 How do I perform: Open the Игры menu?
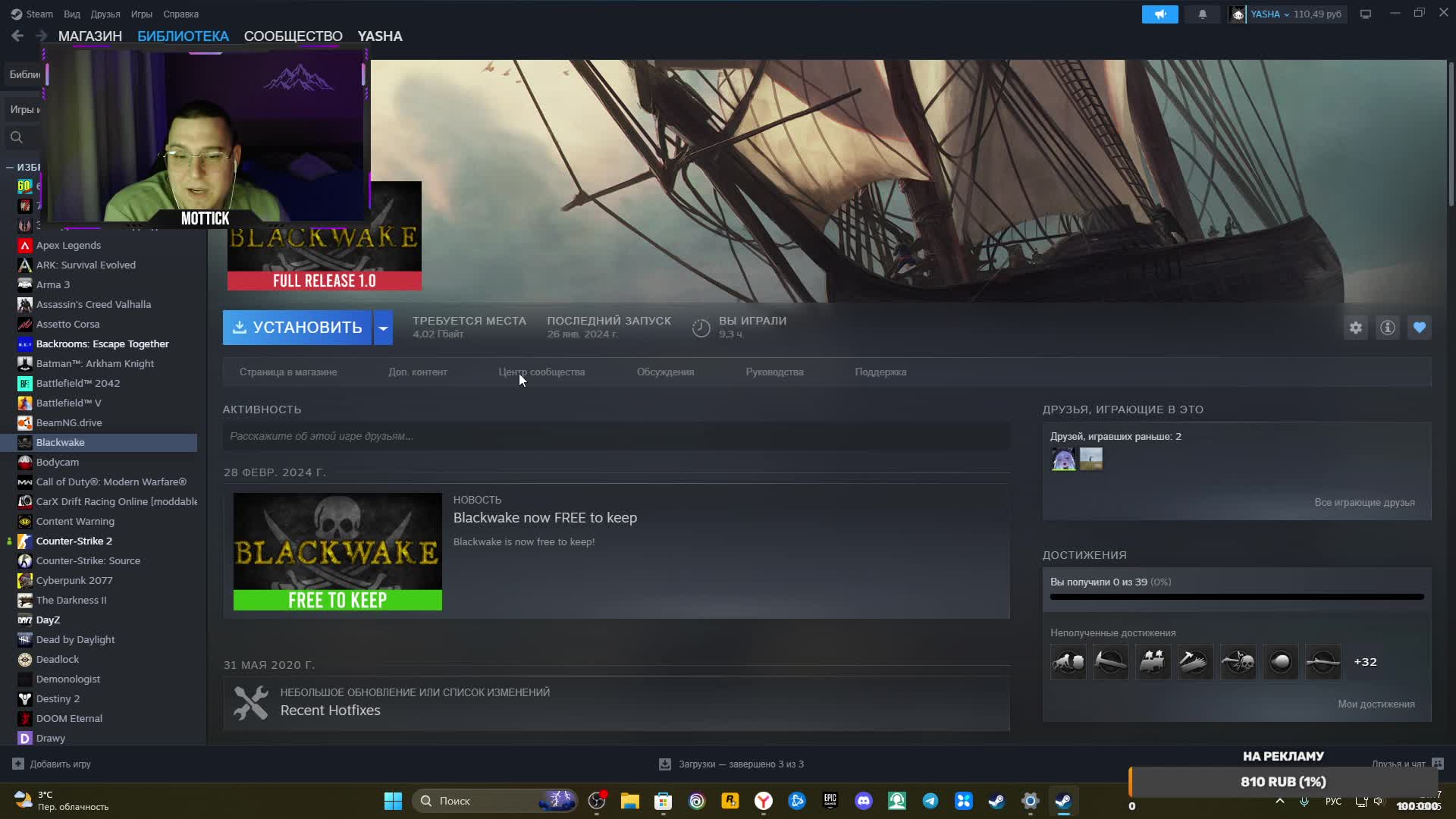click(x=141, y=14)
